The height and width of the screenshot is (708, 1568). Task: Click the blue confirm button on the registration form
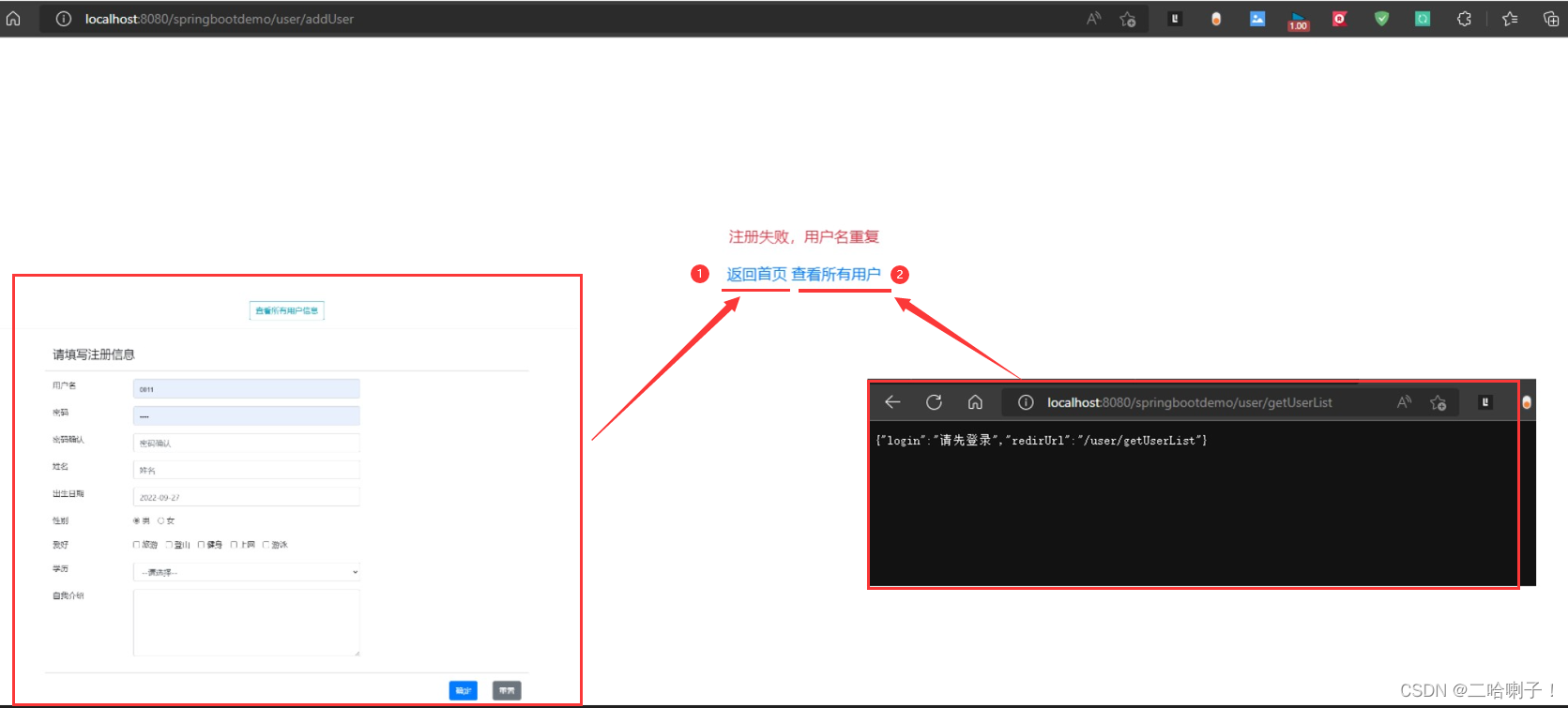pyautogui.click(x=464, y=690)
